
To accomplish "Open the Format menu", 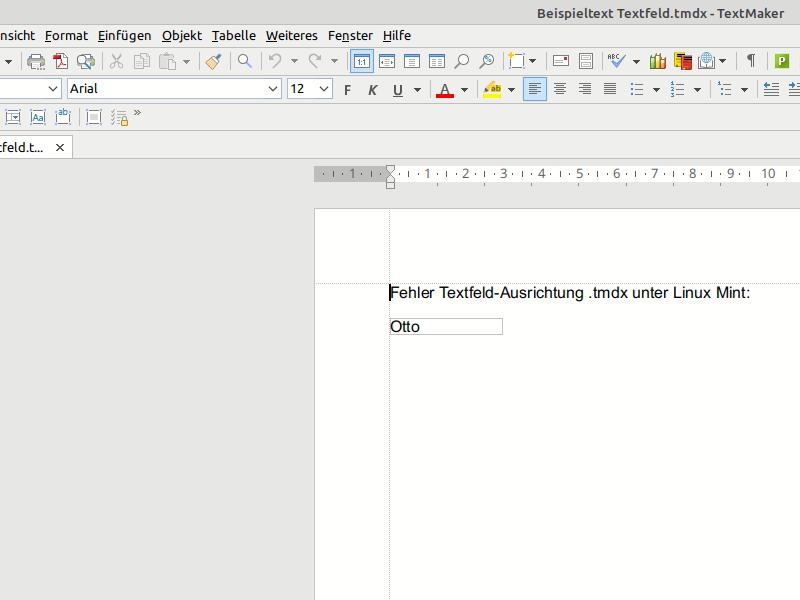I will point(66,36).
